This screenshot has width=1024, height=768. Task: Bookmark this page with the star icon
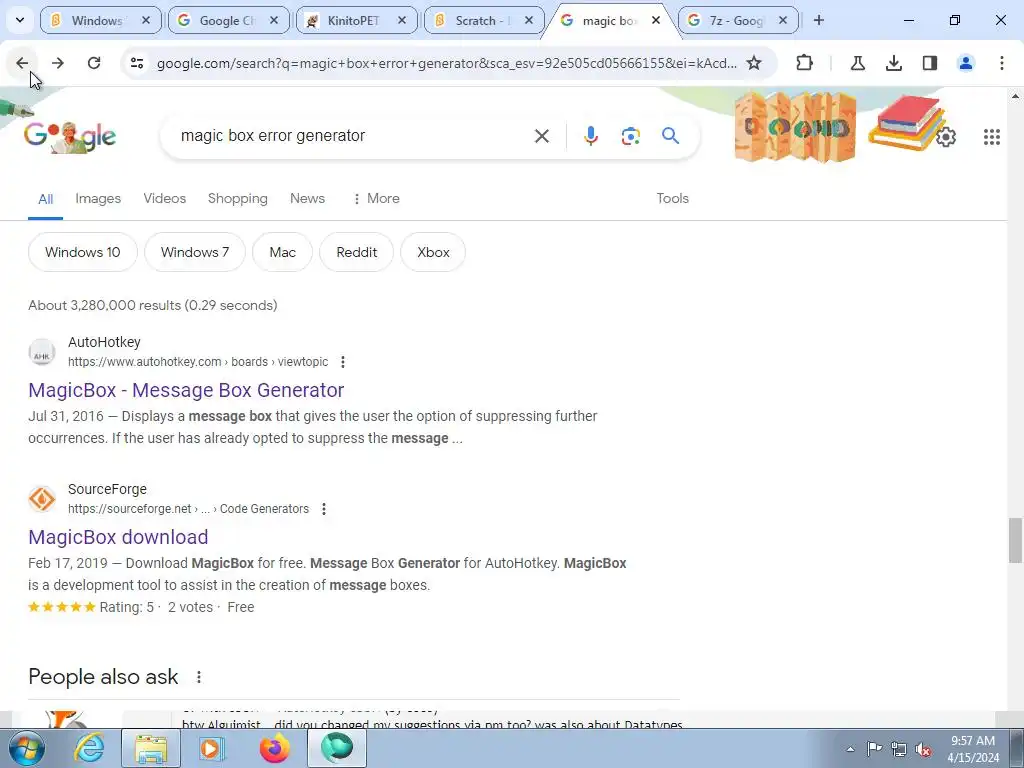coord(754,63)
